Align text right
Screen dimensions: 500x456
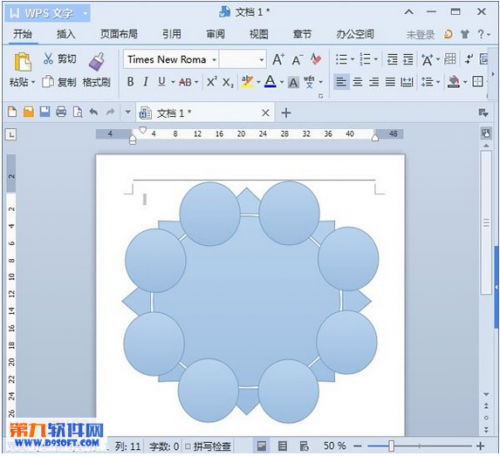(x=374, y=82)
